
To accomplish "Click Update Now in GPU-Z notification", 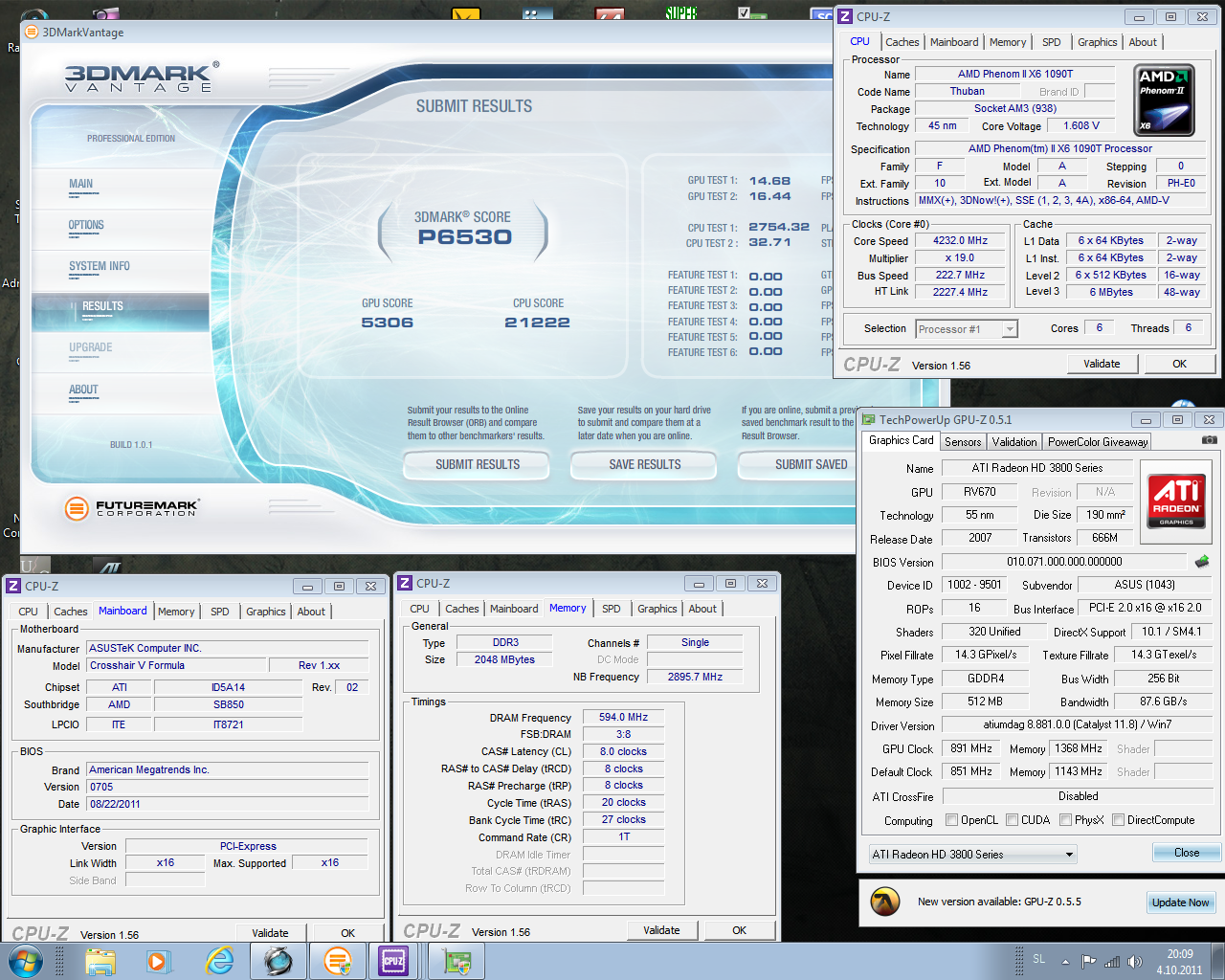I will pyautogui.click(x=1180, y=902).
